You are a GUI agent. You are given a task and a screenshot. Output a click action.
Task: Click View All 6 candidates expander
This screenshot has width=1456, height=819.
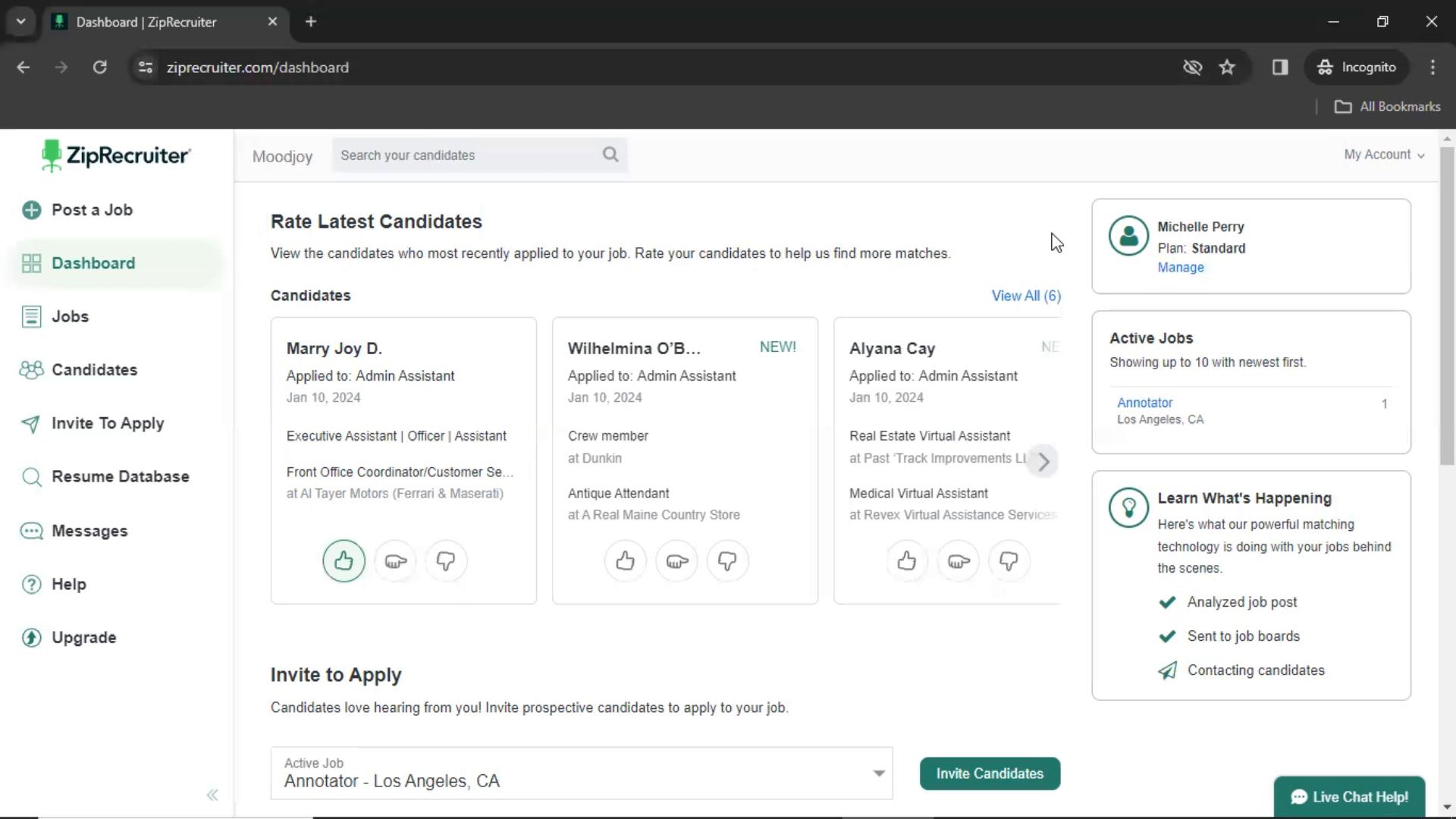[x=1027, y=296]
